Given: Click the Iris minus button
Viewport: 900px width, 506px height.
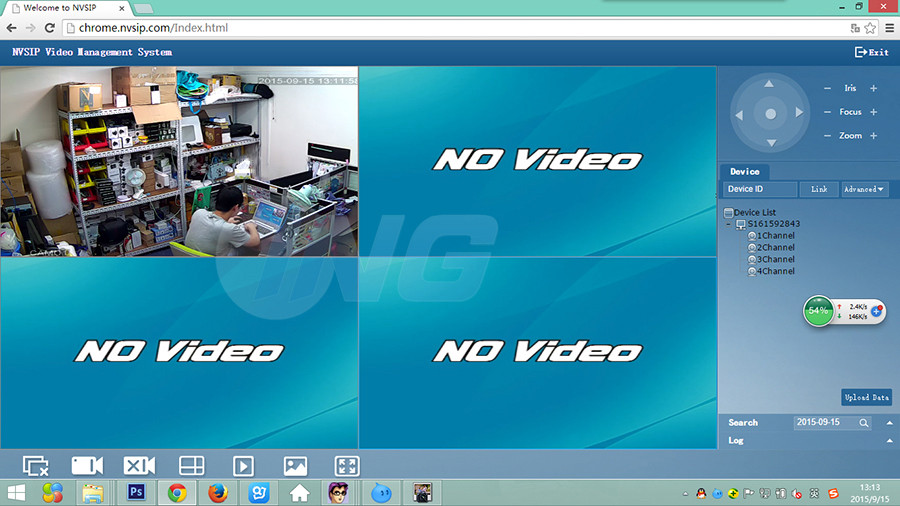Looking at the screenshot, I should pyautogui.click(x=827, y=88).
